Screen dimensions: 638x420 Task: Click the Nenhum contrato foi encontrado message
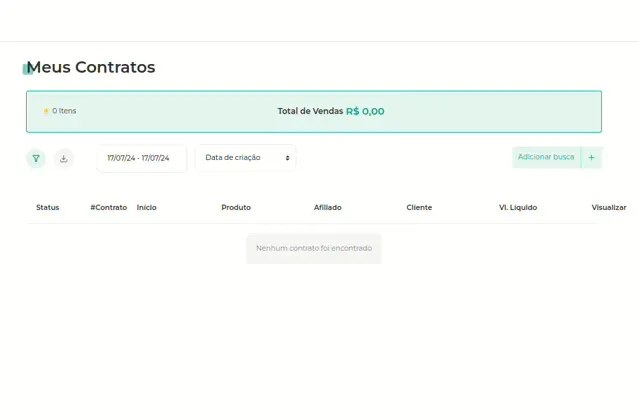pos(314,248)
